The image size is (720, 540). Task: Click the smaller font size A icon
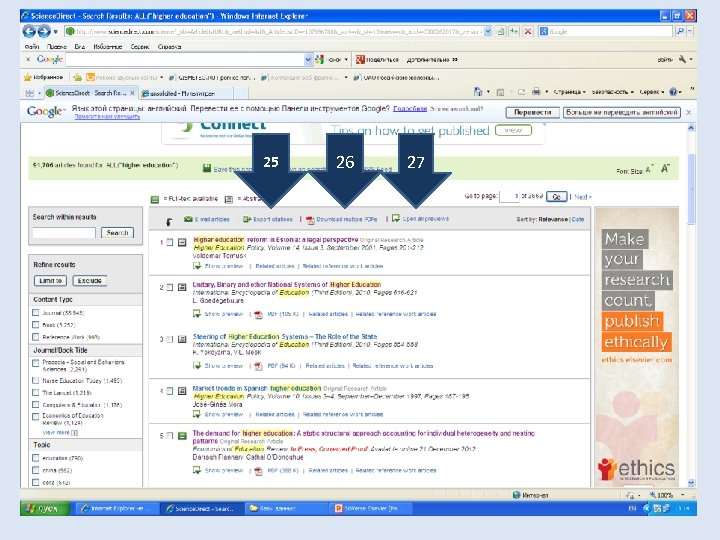pyautogui.click(x=649, y=169)
